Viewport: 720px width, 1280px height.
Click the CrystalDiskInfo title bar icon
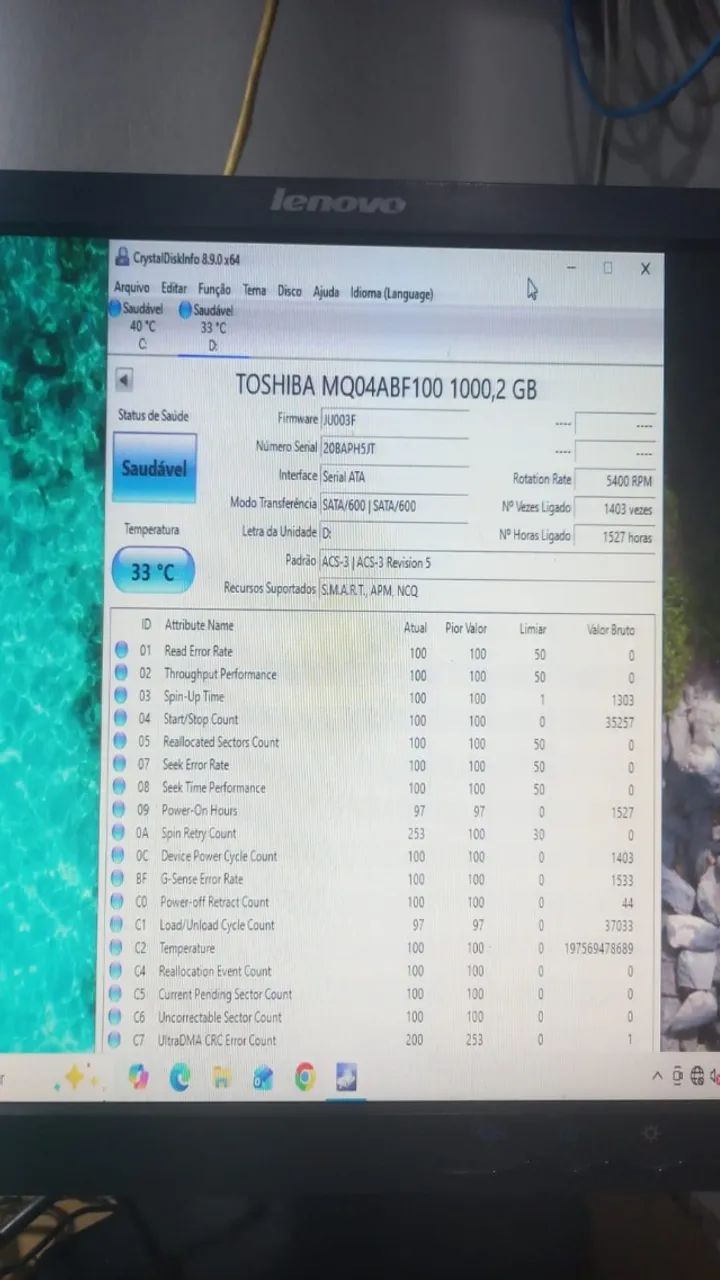[122, 257]
